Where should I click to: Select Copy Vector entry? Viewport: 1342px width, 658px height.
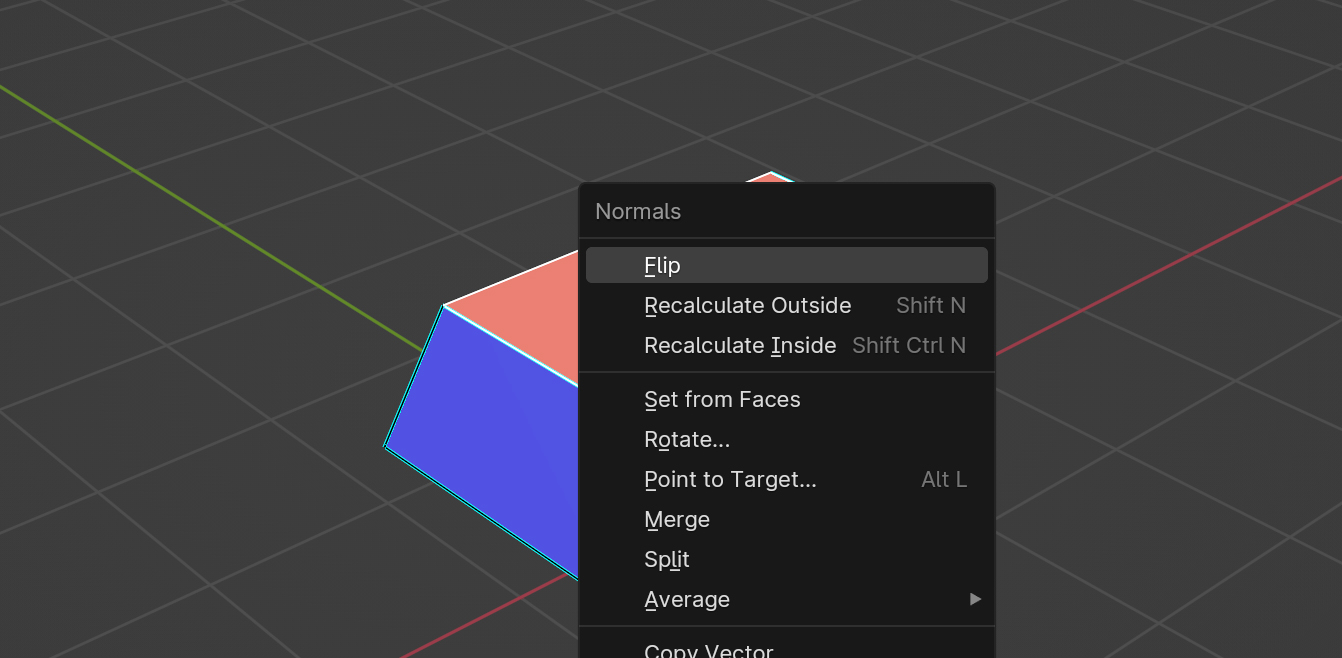(x=786, y=648)
